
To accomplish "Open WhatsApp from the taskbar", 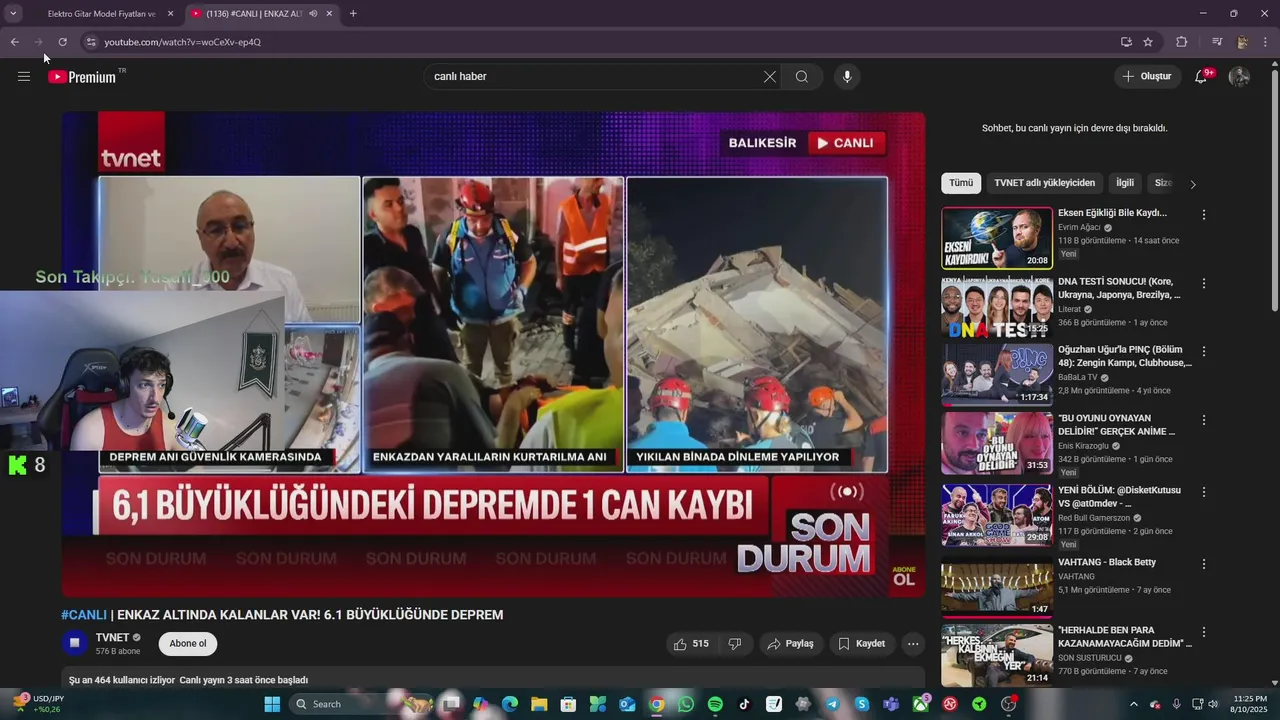I will 686,704.
